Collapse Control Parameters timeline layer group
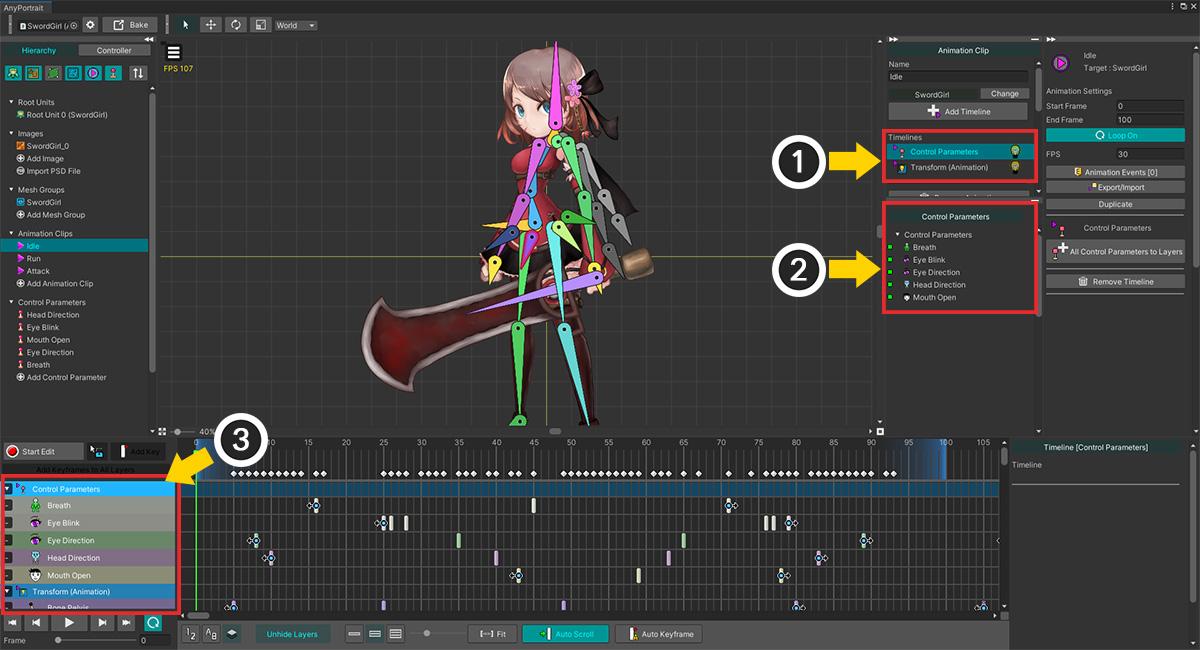This screenshot has width=1200, height=650. (x=8, y=489)
